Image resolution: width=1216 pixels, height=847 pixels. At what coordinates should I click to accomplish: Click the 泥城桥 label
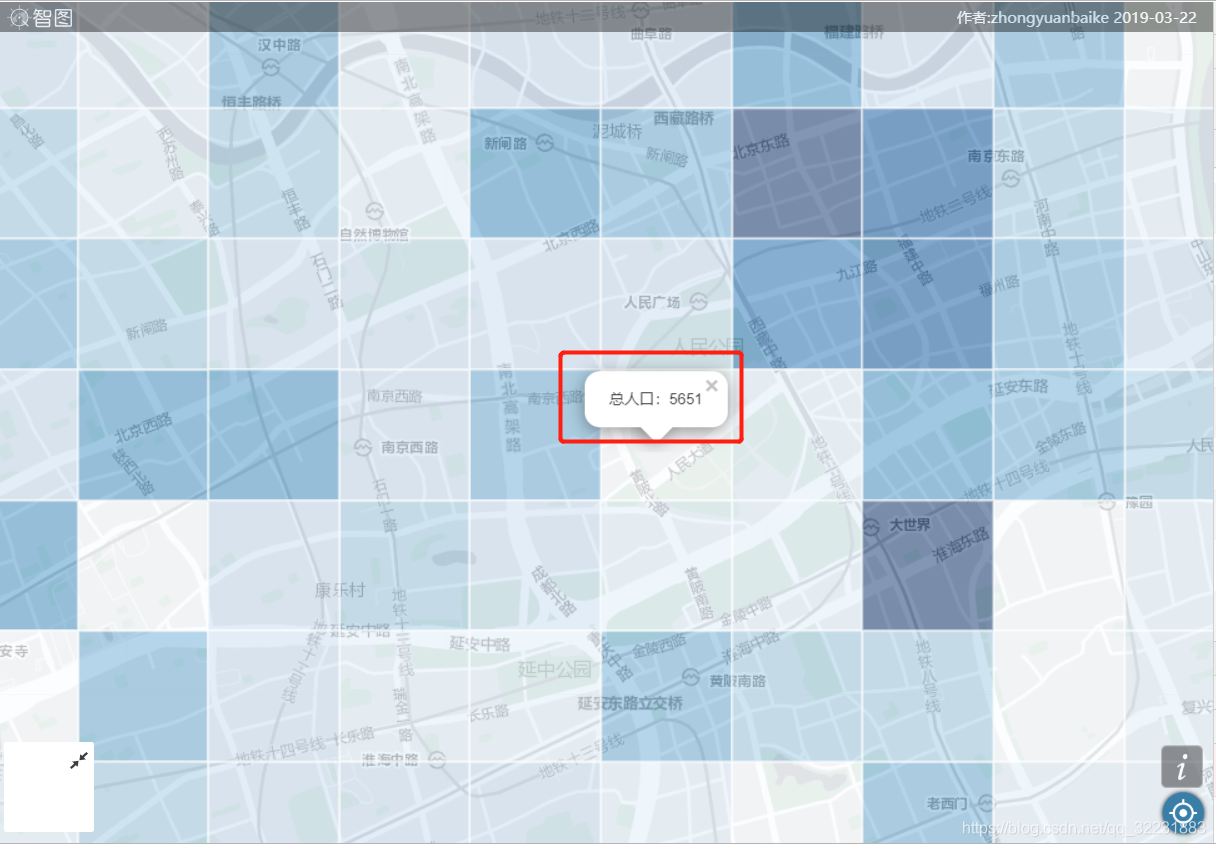(x=618, y=131)
